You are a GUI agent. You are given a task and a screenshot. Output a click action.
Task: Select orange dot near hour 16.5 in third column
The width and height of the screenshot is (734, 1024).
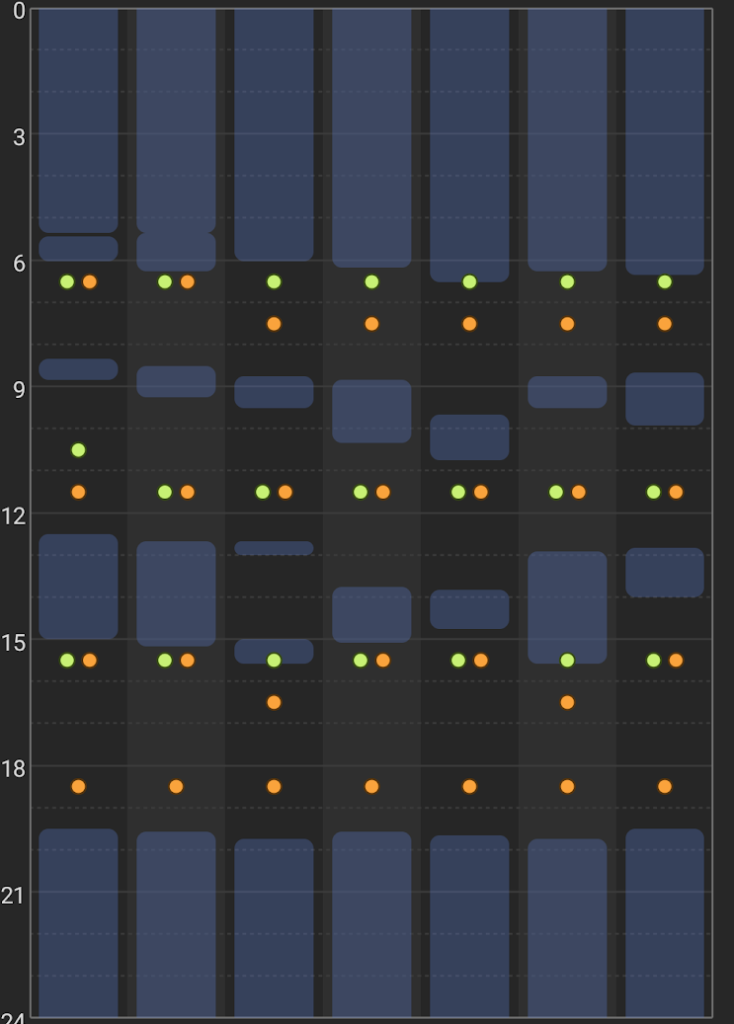273,702
